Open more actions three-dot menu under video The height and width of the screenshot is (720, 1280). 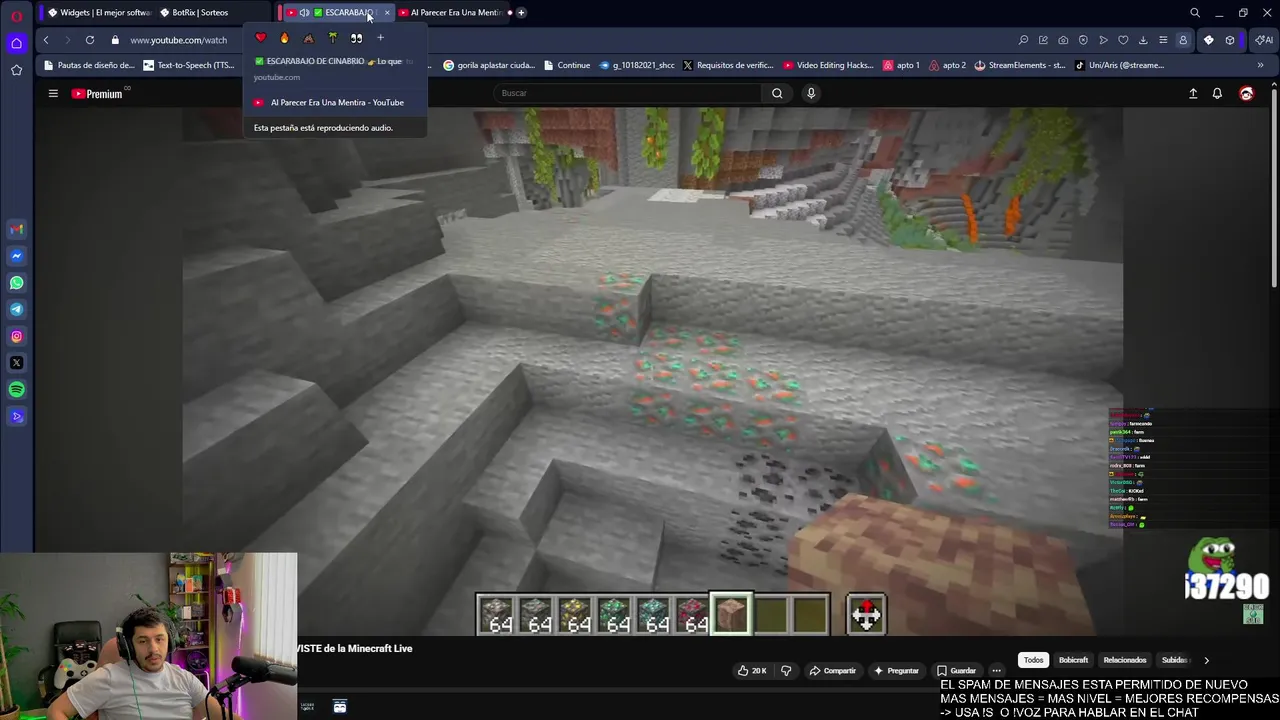coord(996,670)
